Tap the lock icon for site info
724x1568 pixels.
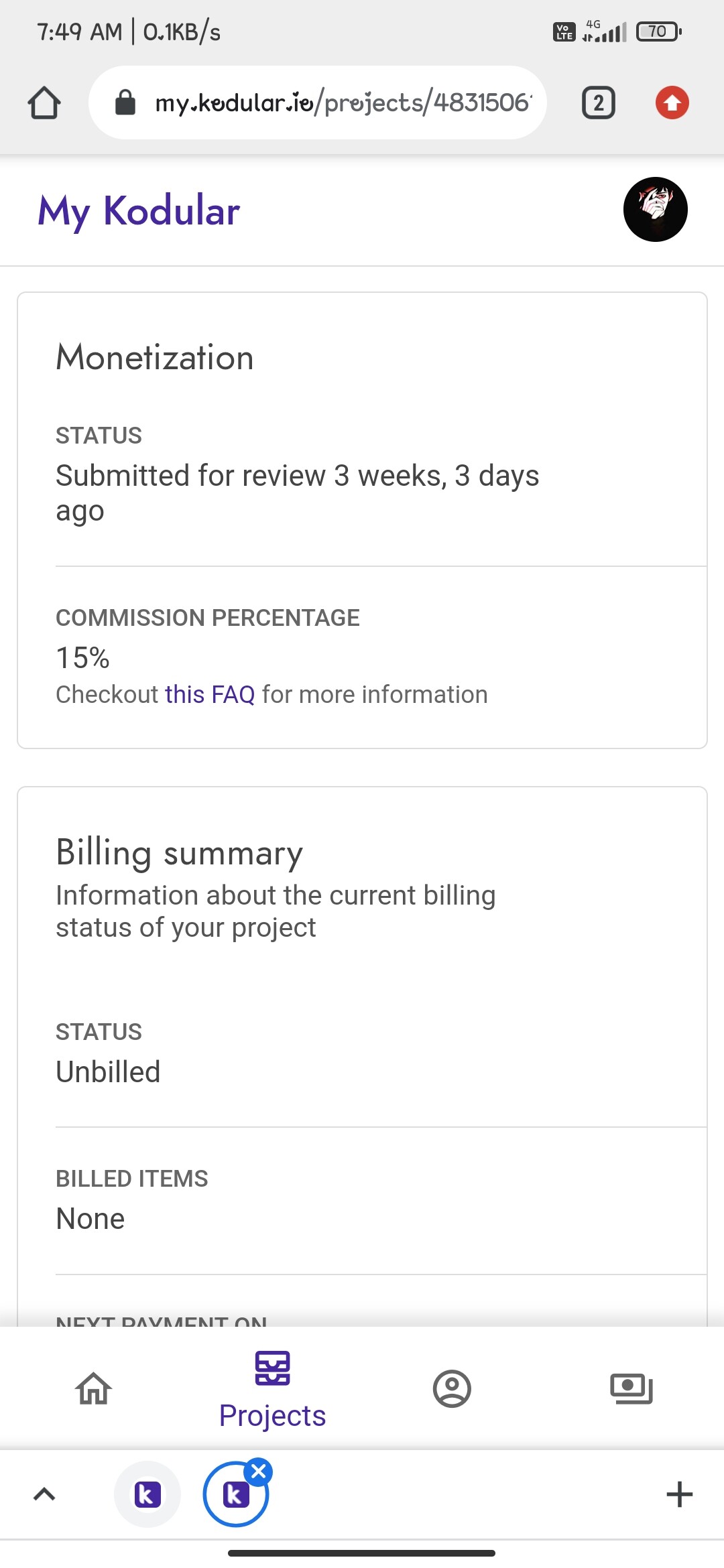click(125, 103)
